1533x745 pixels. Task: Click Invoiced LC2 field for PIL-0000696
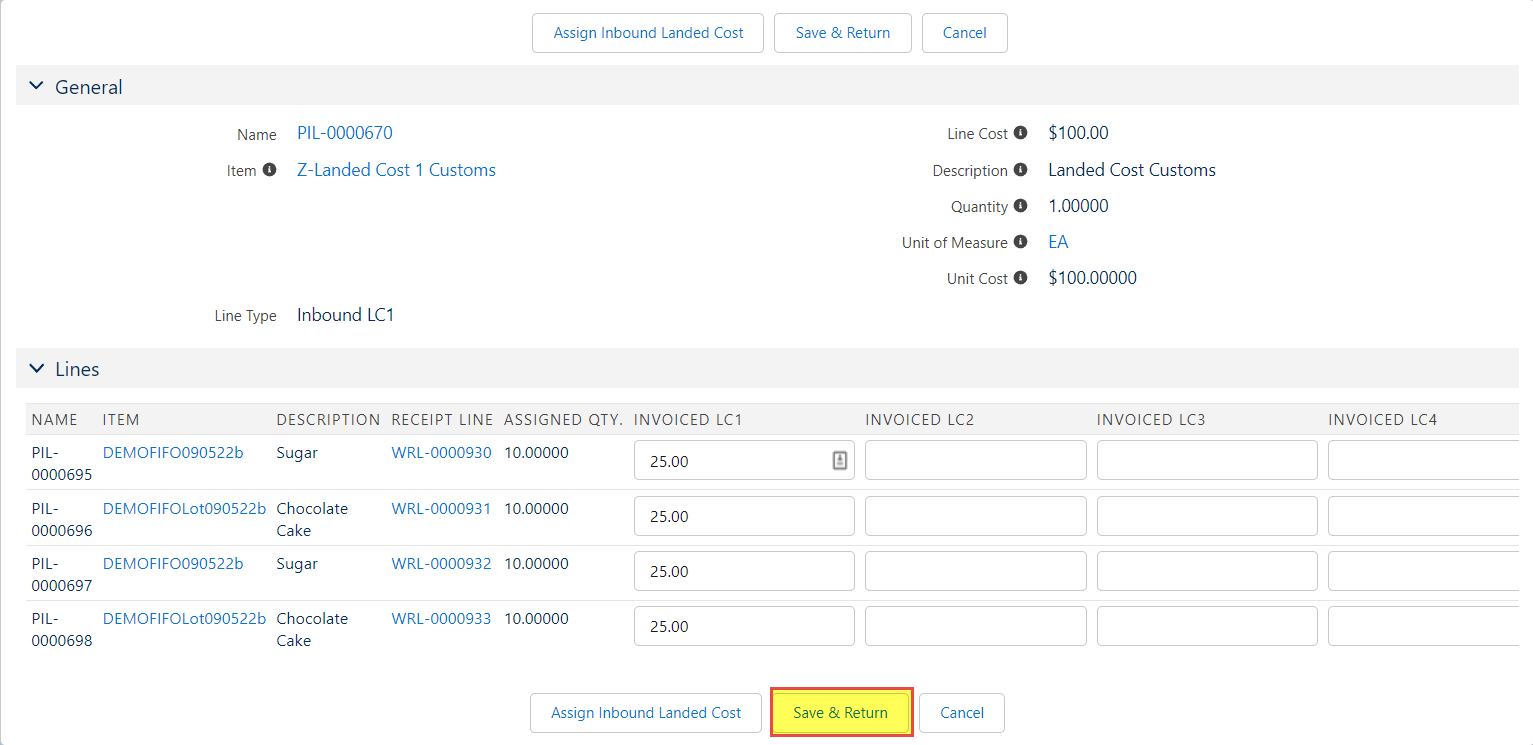click(x=976, y=516)
